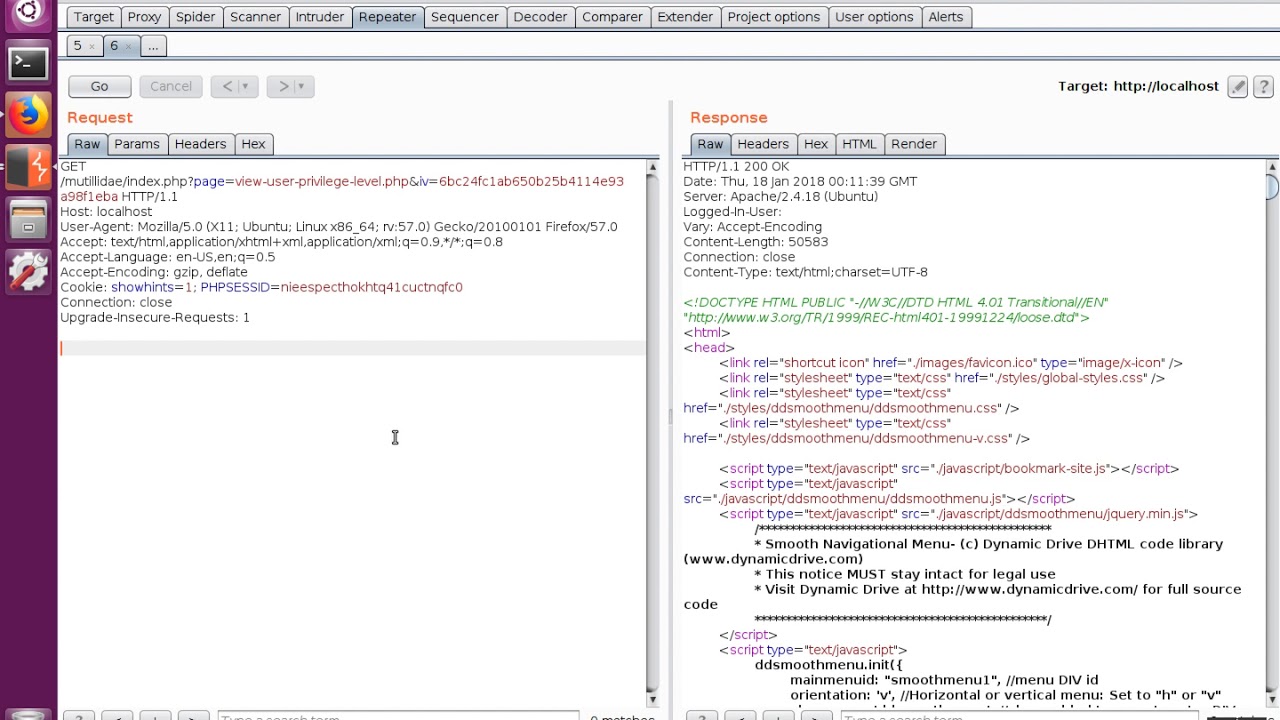This screenshot has width=1280, height=720.
Task: Click 'Connection: close' in the request
Action: (x=116, y=302)
